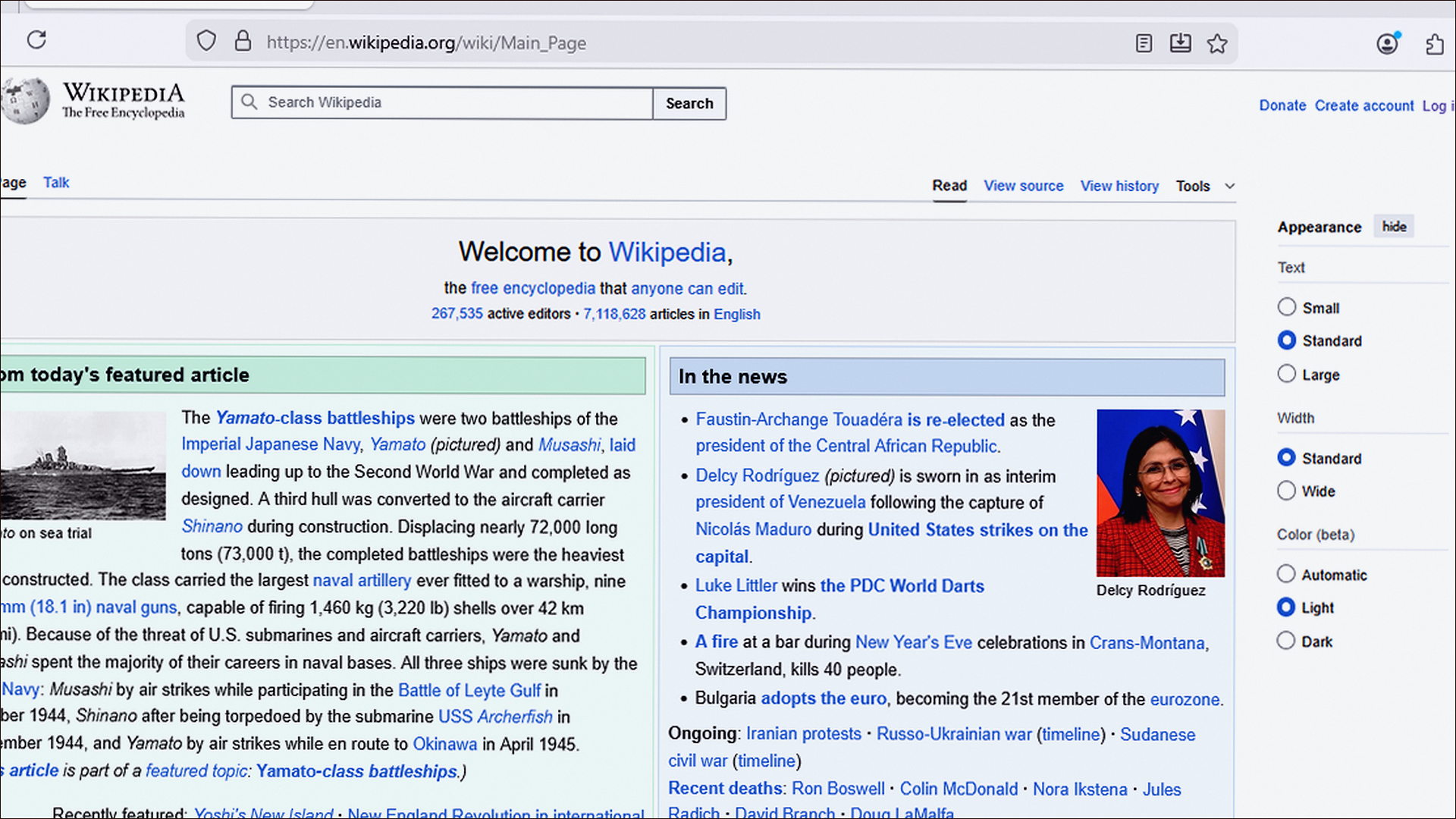This screenshot has height=819, width=1456.
Task: Open the Create account link
Action: click(1364, 106)
